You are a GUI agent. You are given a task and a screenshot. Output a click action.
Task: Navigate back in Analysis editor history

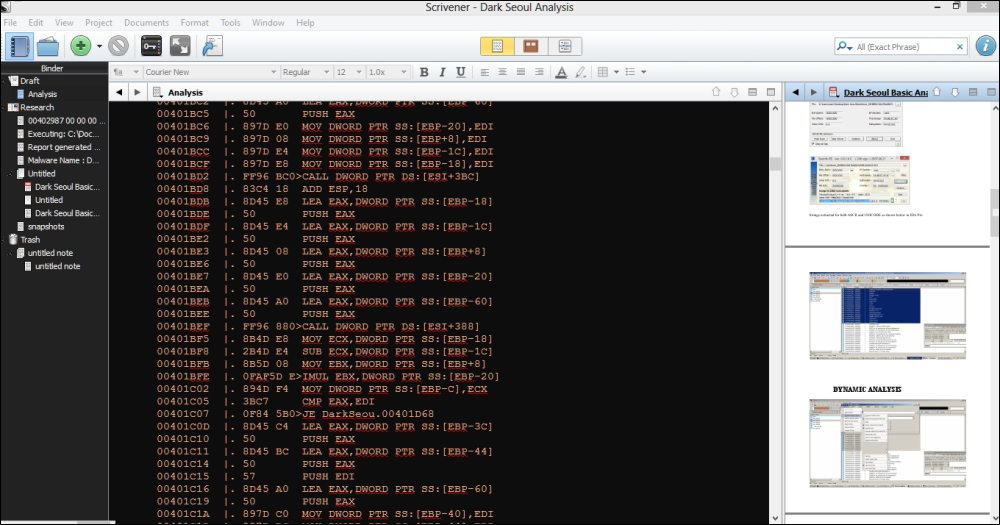(120, 93)
